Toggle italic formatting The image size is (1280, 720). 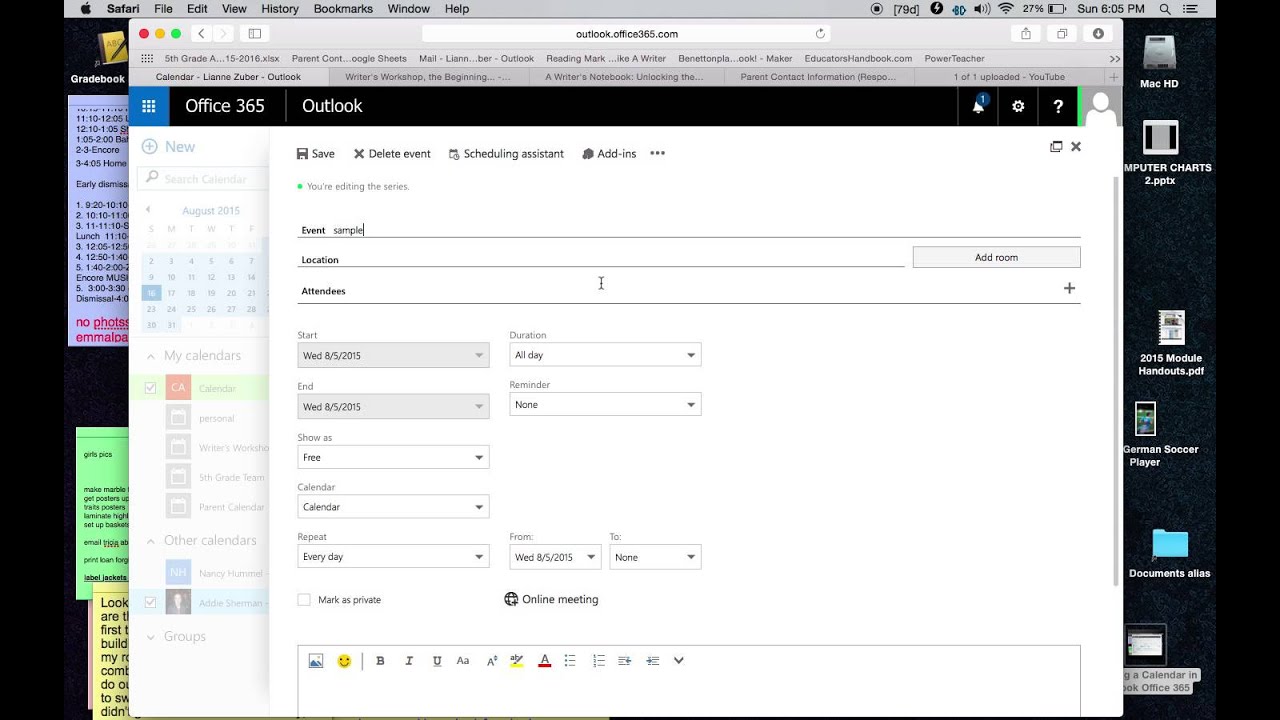click(x=408, y=661)
